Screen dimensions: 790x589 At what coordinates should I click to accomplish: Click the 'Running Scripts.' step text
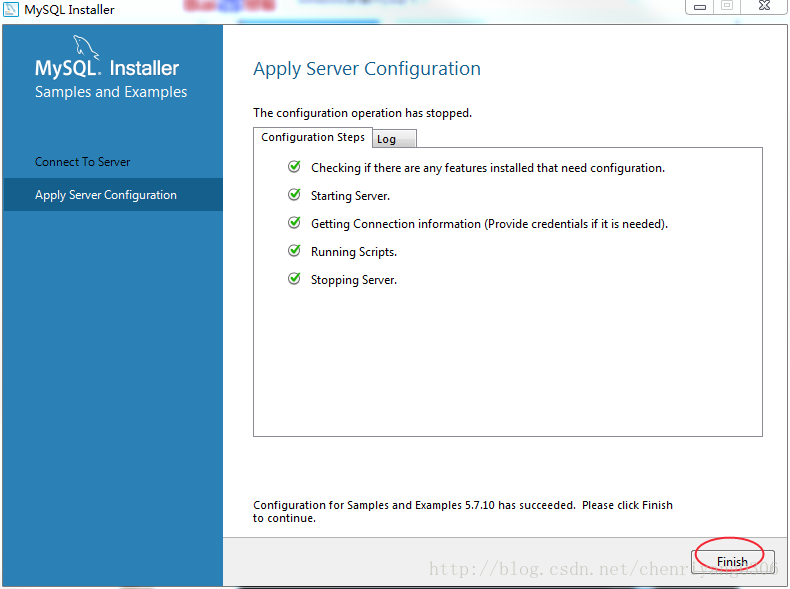tap(354, 251)
